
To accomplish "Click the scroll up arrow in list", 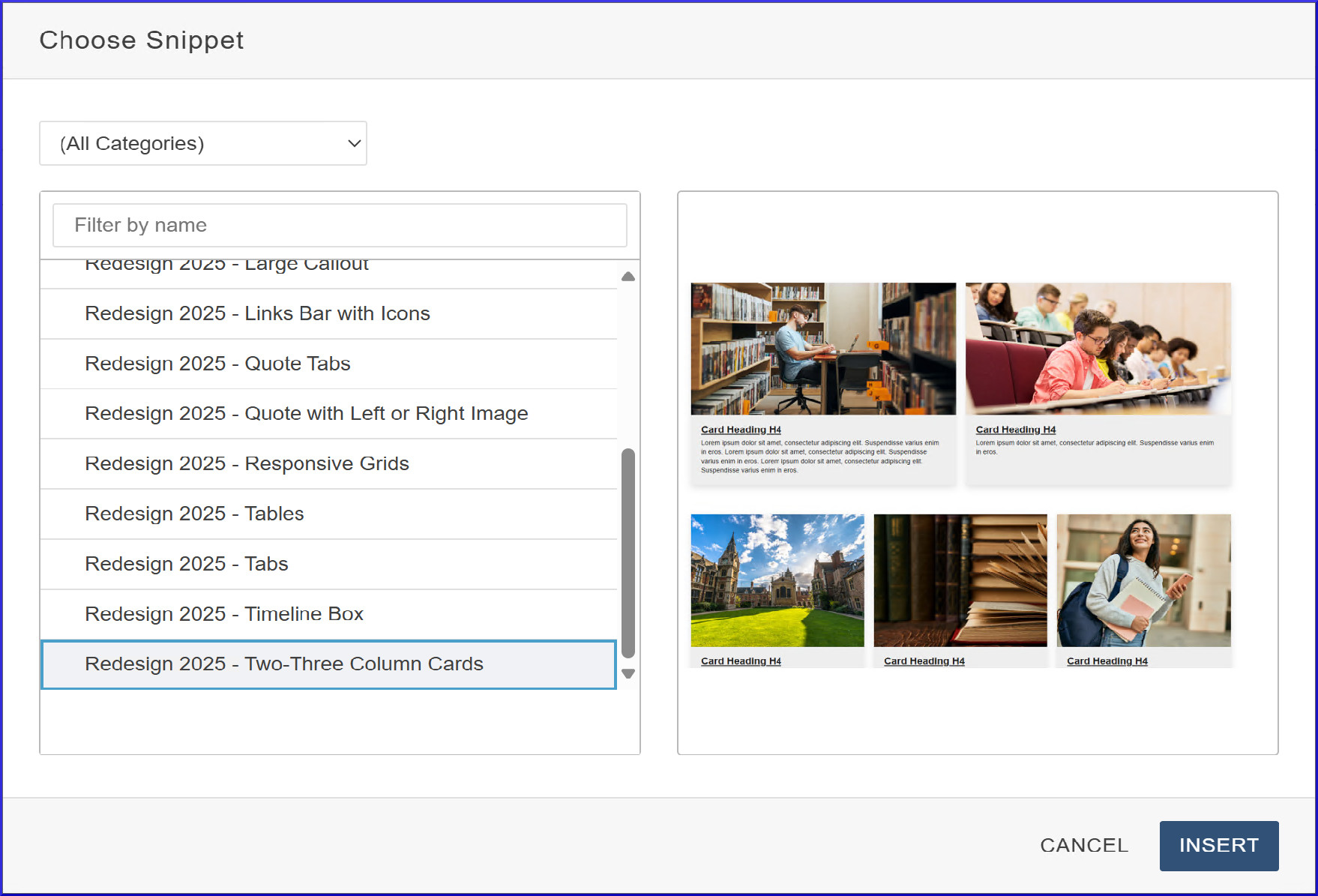I will pyautogui.click(x=628, y=277).
